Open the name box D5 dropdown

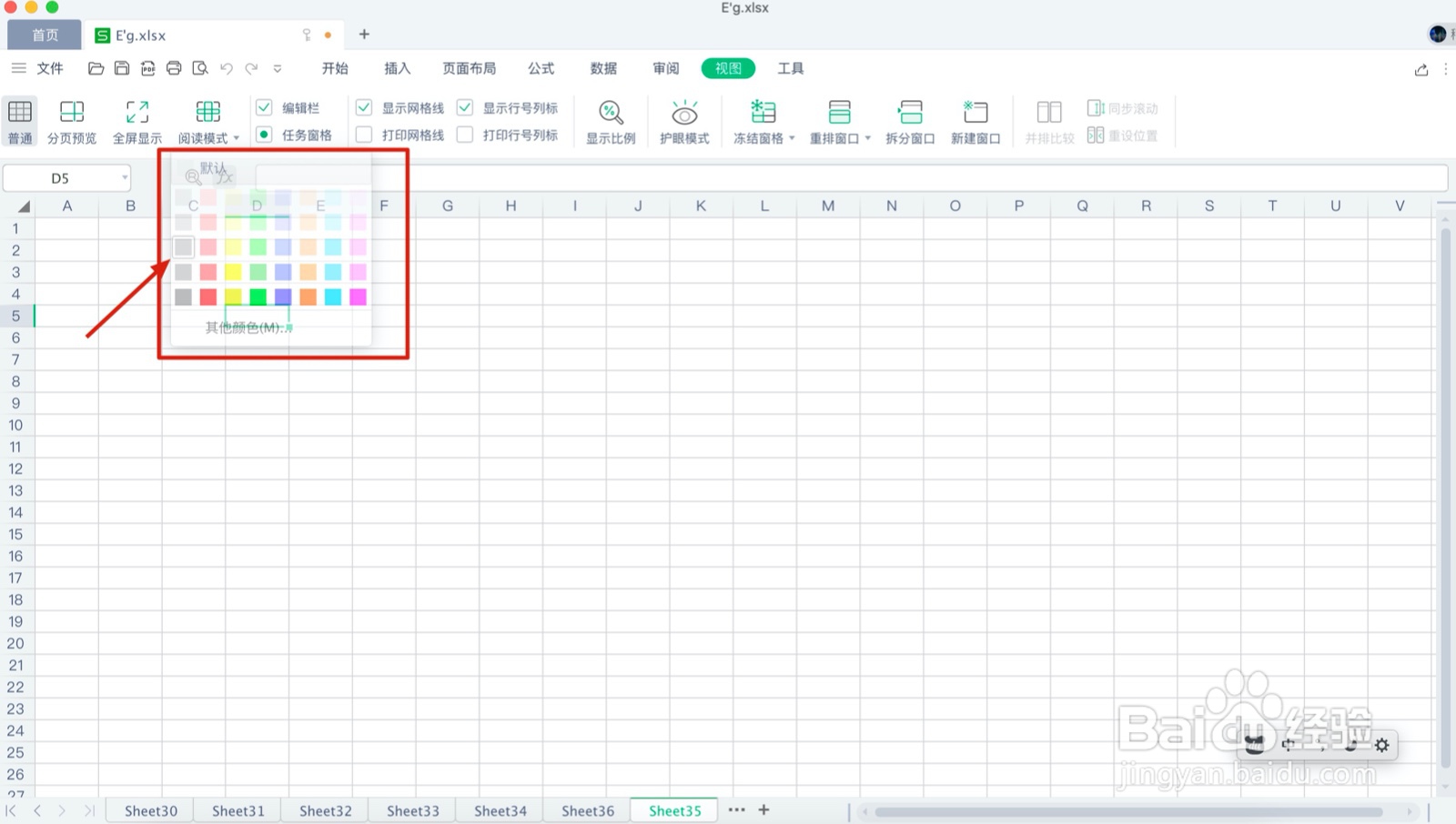coord(126,178)
